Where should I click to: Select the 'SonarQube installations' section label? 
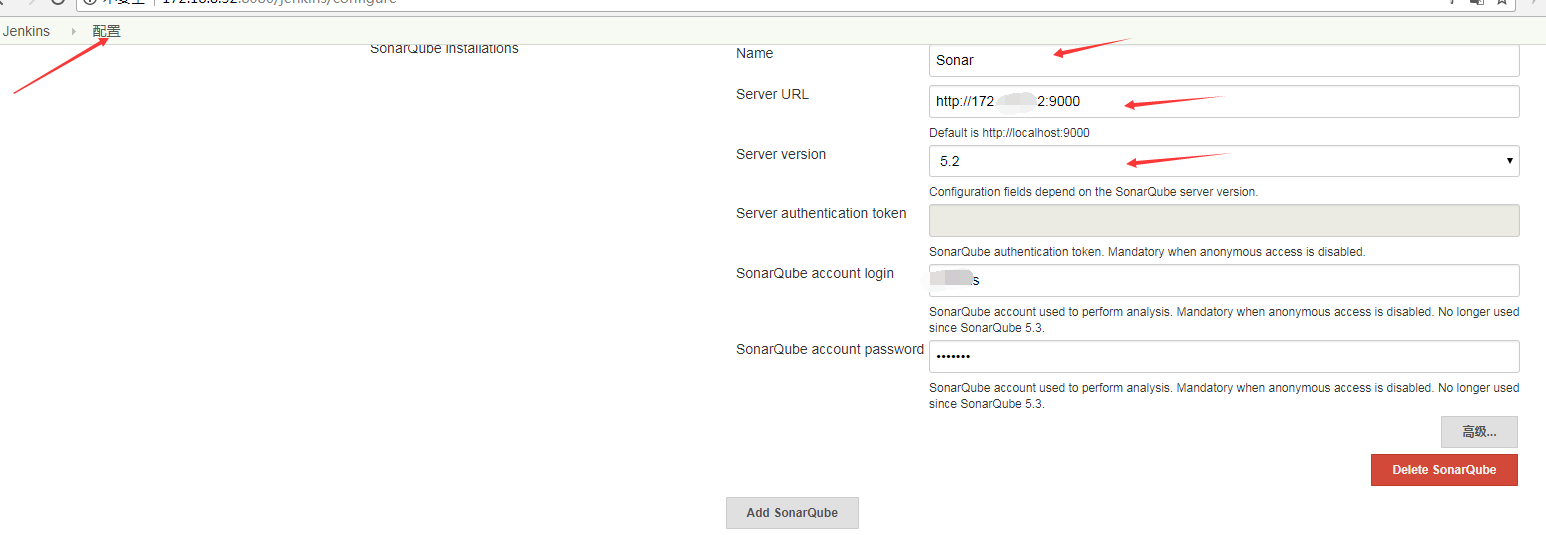click(x=444, y=48)
